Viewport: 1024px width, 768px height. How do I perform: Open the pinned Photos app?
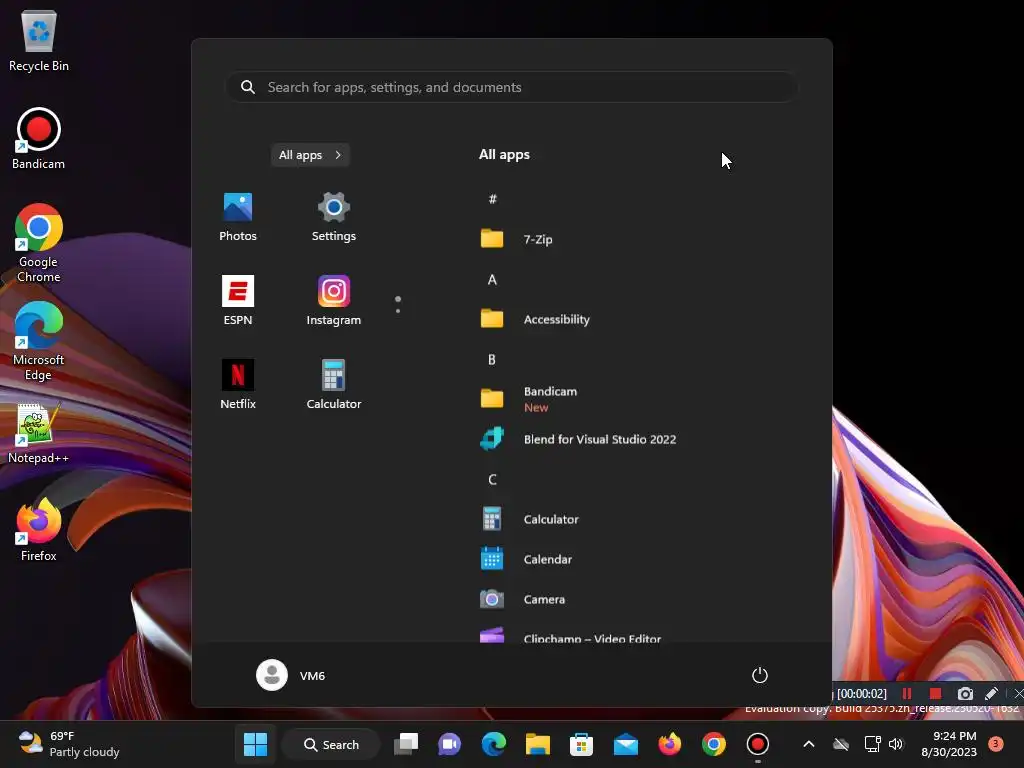pos(238,217)
